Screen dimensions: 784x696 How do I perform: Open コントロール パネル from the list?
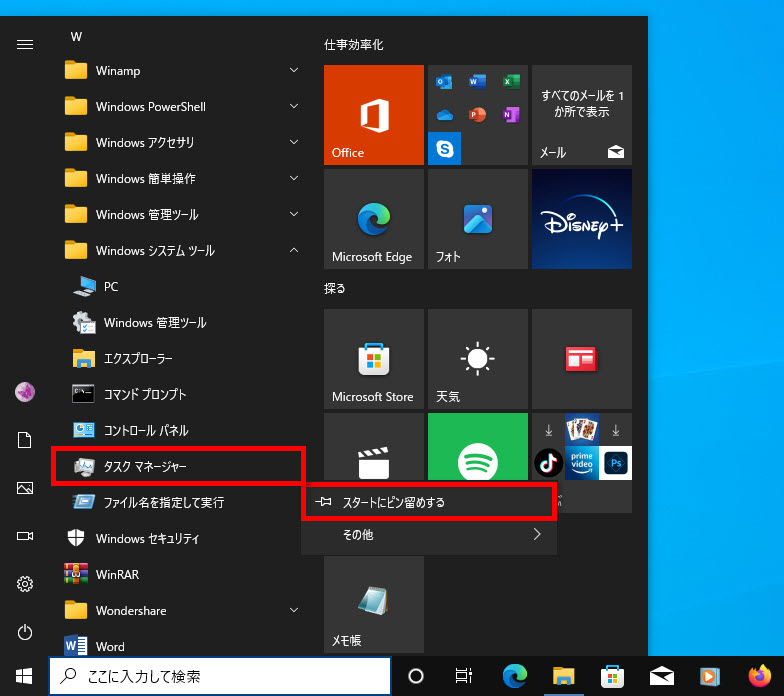[146, 430]
